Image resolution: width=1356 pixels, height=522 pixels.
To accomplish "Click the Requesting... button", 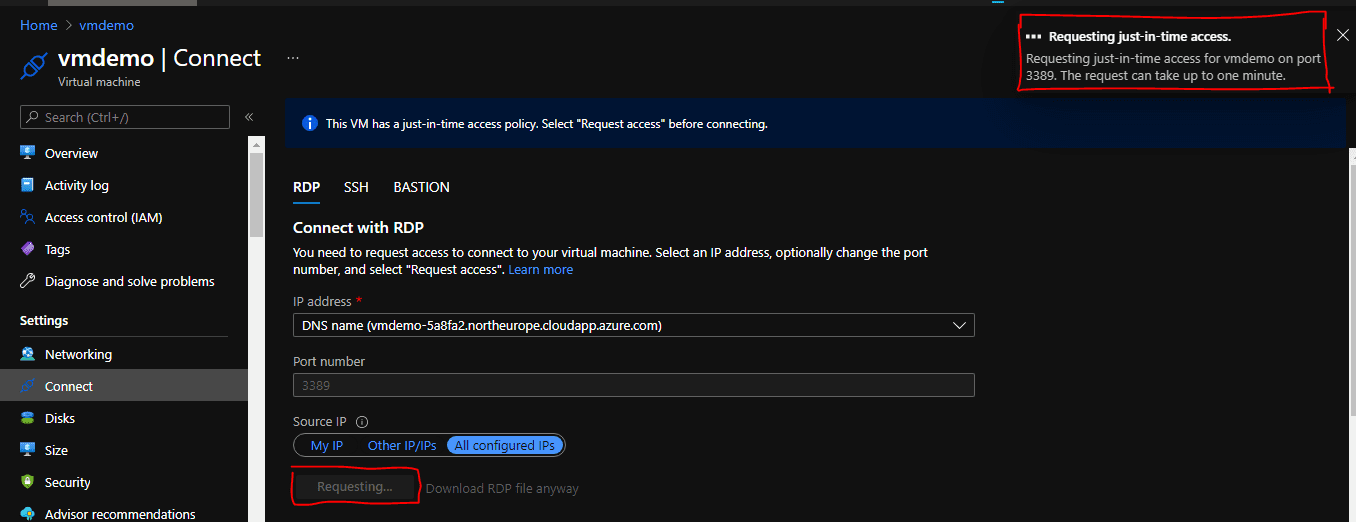I will 355,487.
